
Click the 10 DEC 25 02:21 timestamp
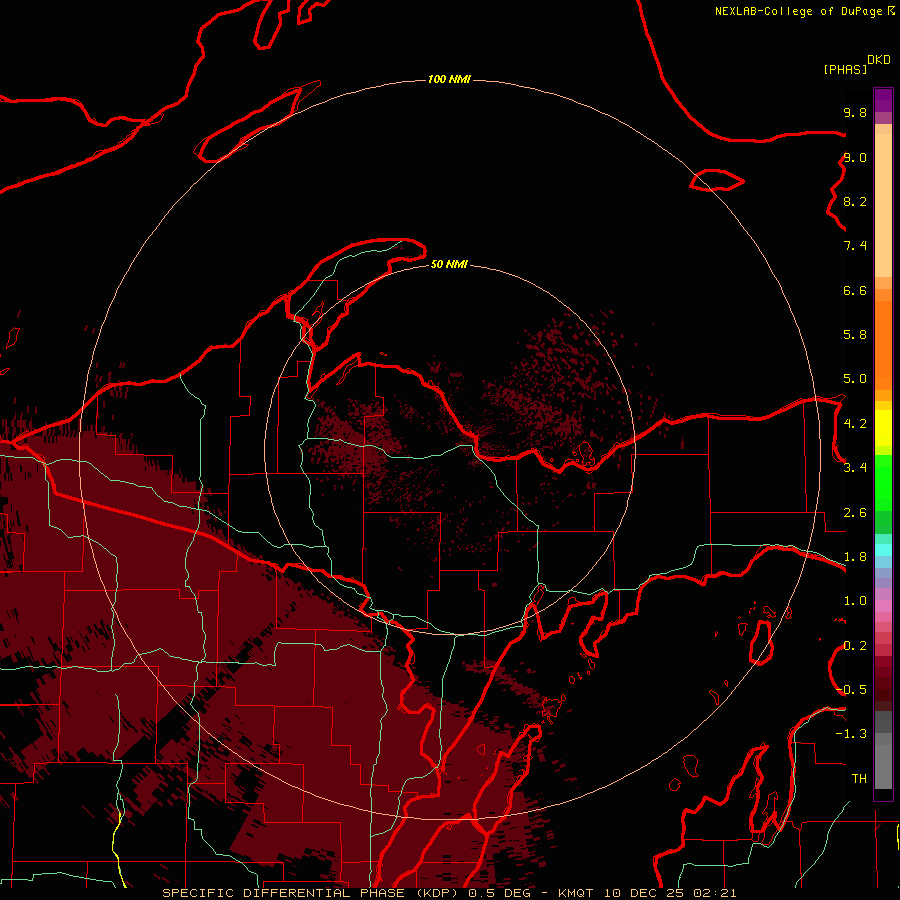[x=670, y=893]
